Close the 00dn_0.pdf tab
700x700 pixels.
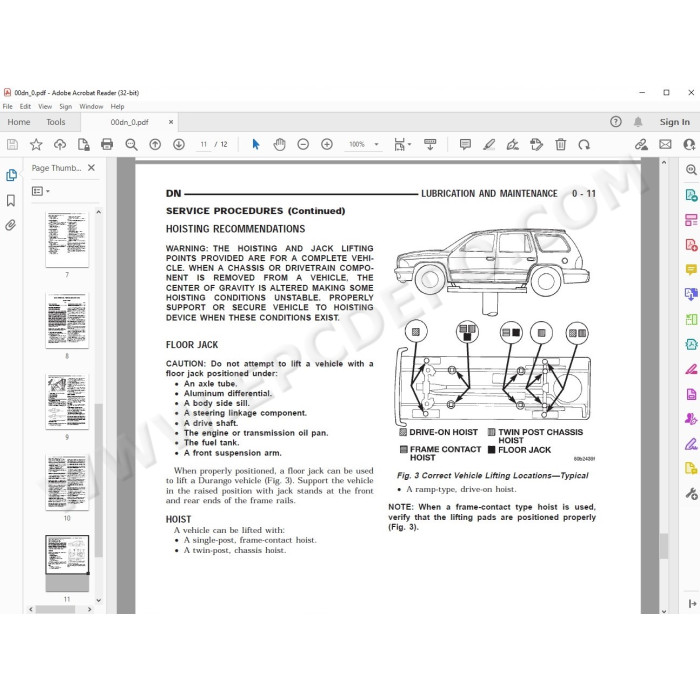click(171, 122)
